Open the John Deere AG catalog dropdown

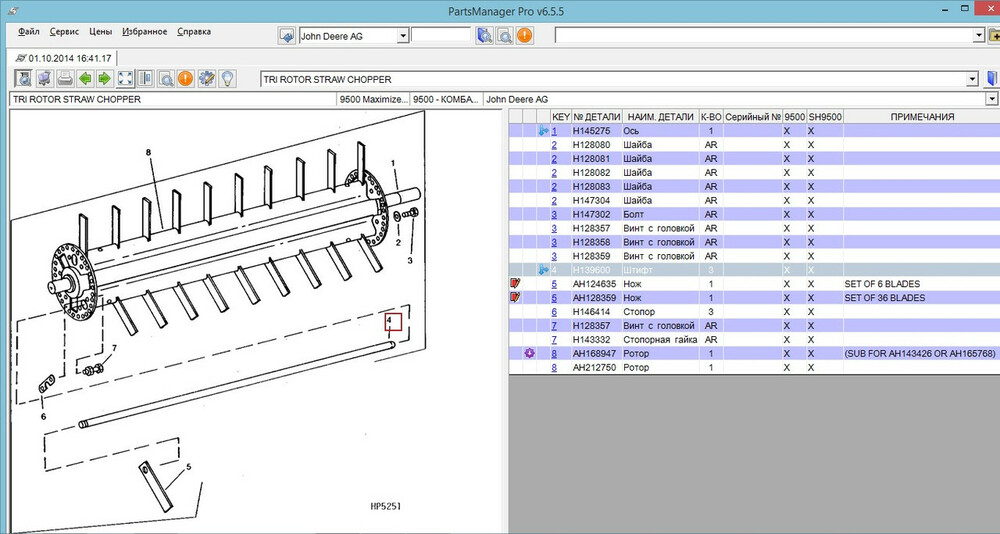click(403, 36)
